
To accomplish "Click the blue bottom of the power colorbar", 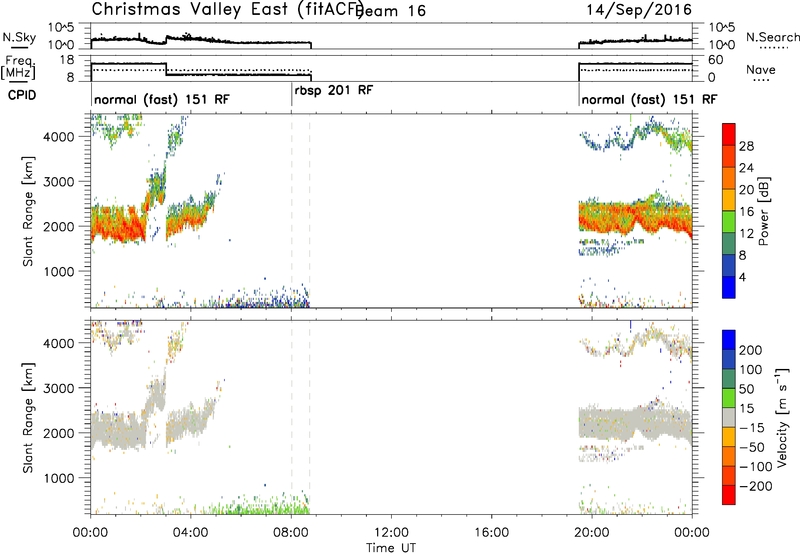I will 729,287.
